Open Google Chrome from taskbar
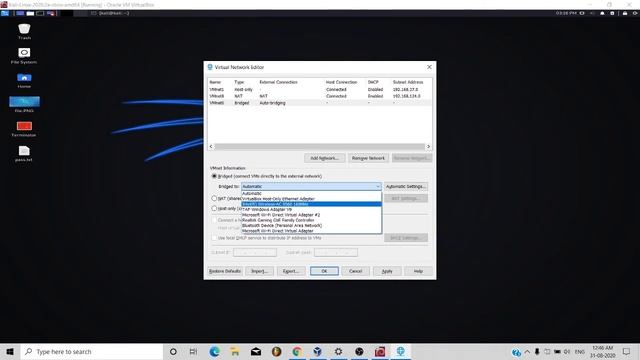The image size is (640, 360). 297,351
